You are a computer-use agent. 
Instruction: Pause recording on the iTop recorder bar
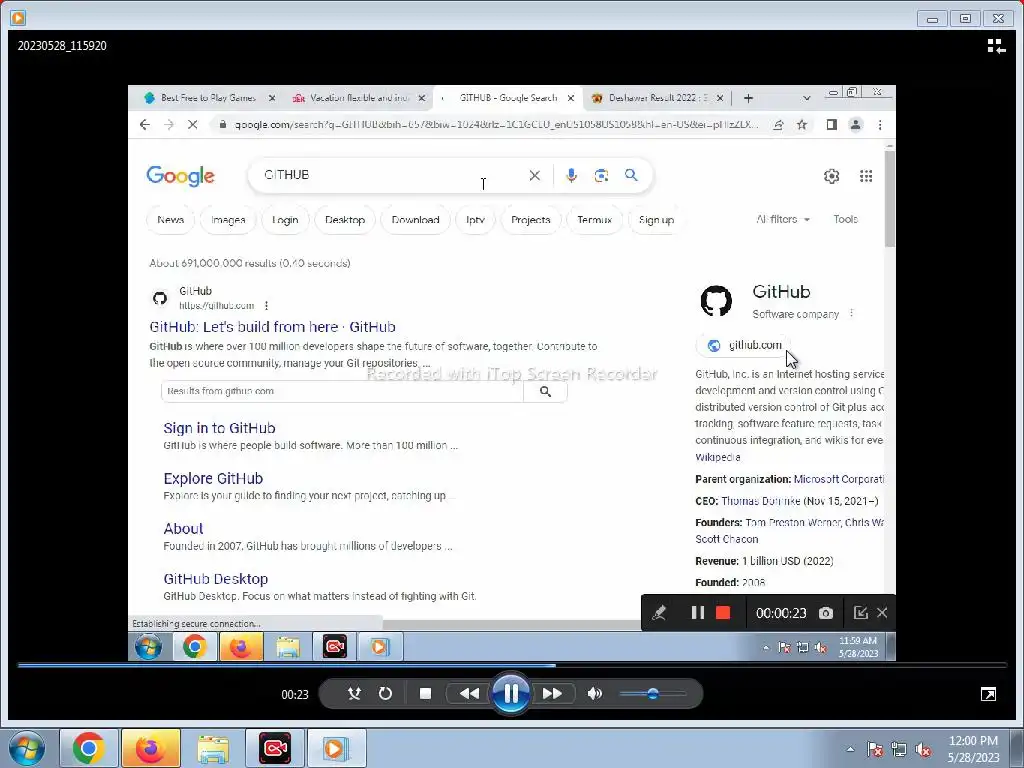point(697,613)
